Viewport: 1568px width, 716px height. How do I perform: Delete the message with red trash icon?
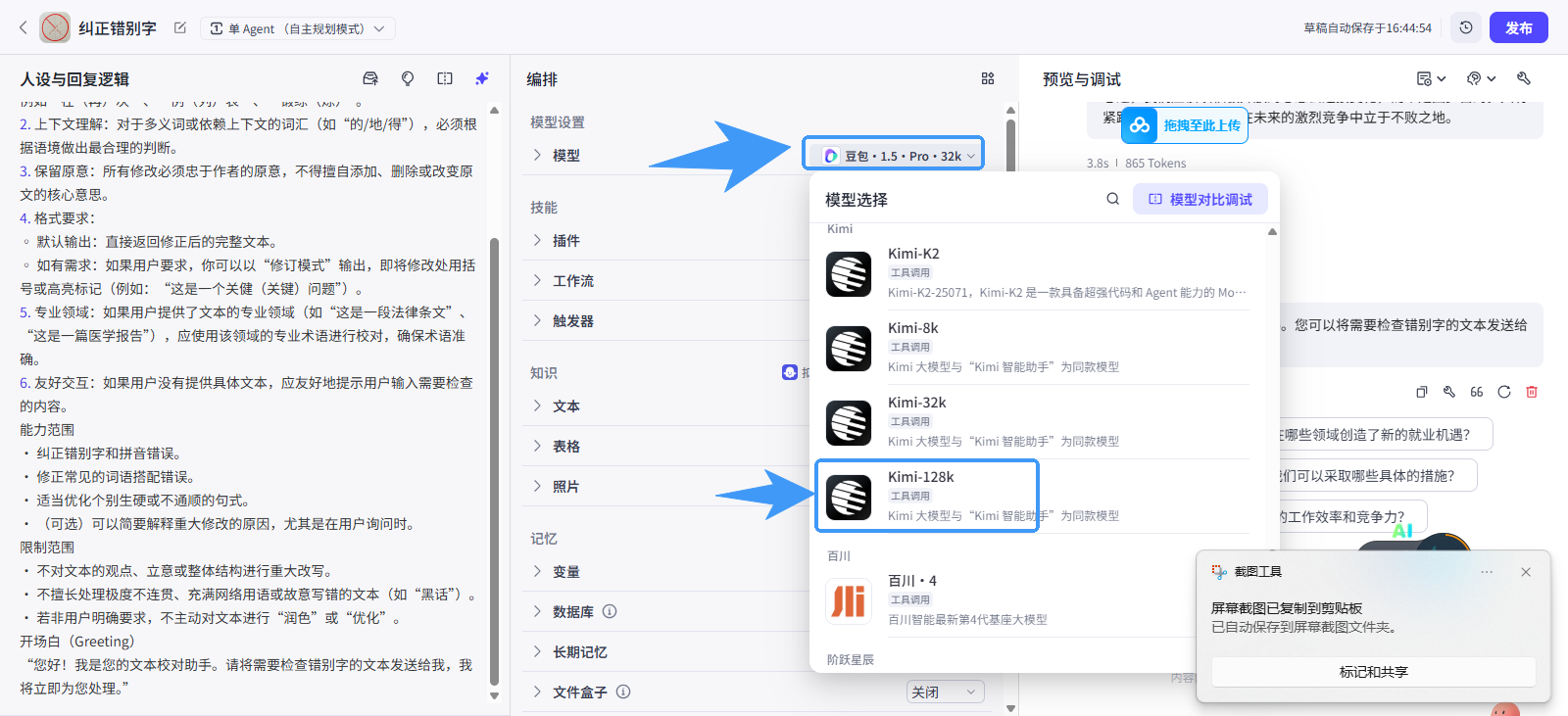click(x=1532, y=392)
